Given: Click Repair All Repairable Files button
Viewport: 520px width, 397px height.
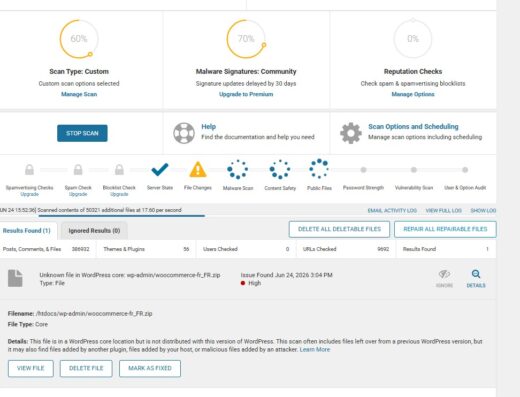Looking at the screenshot, I should 445,229.
